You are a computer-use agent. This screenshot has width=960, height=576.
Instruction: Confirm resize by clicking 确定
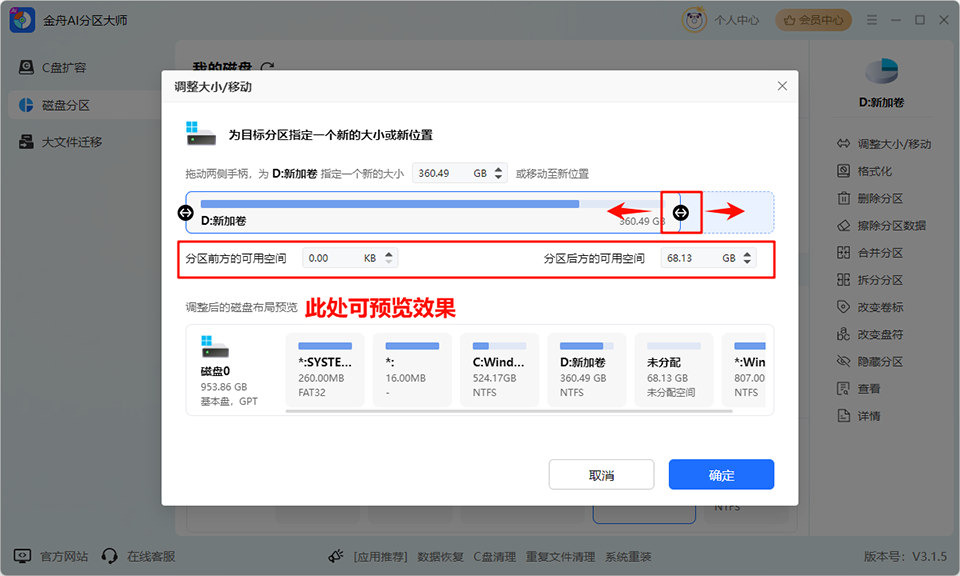pyautogui.click(x=721, y=474)
